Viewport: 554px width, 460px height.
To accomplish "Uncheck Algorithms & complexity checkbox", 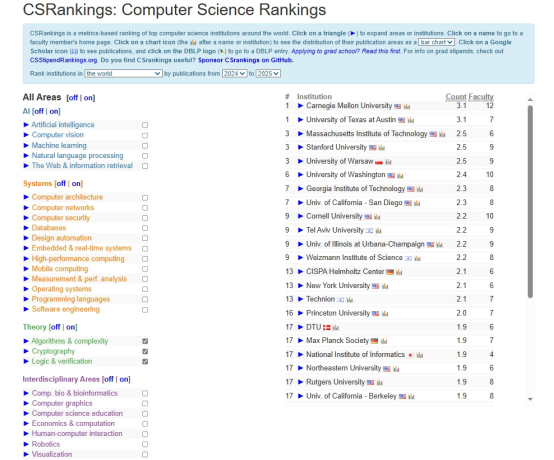I will [x=145, y=341].
